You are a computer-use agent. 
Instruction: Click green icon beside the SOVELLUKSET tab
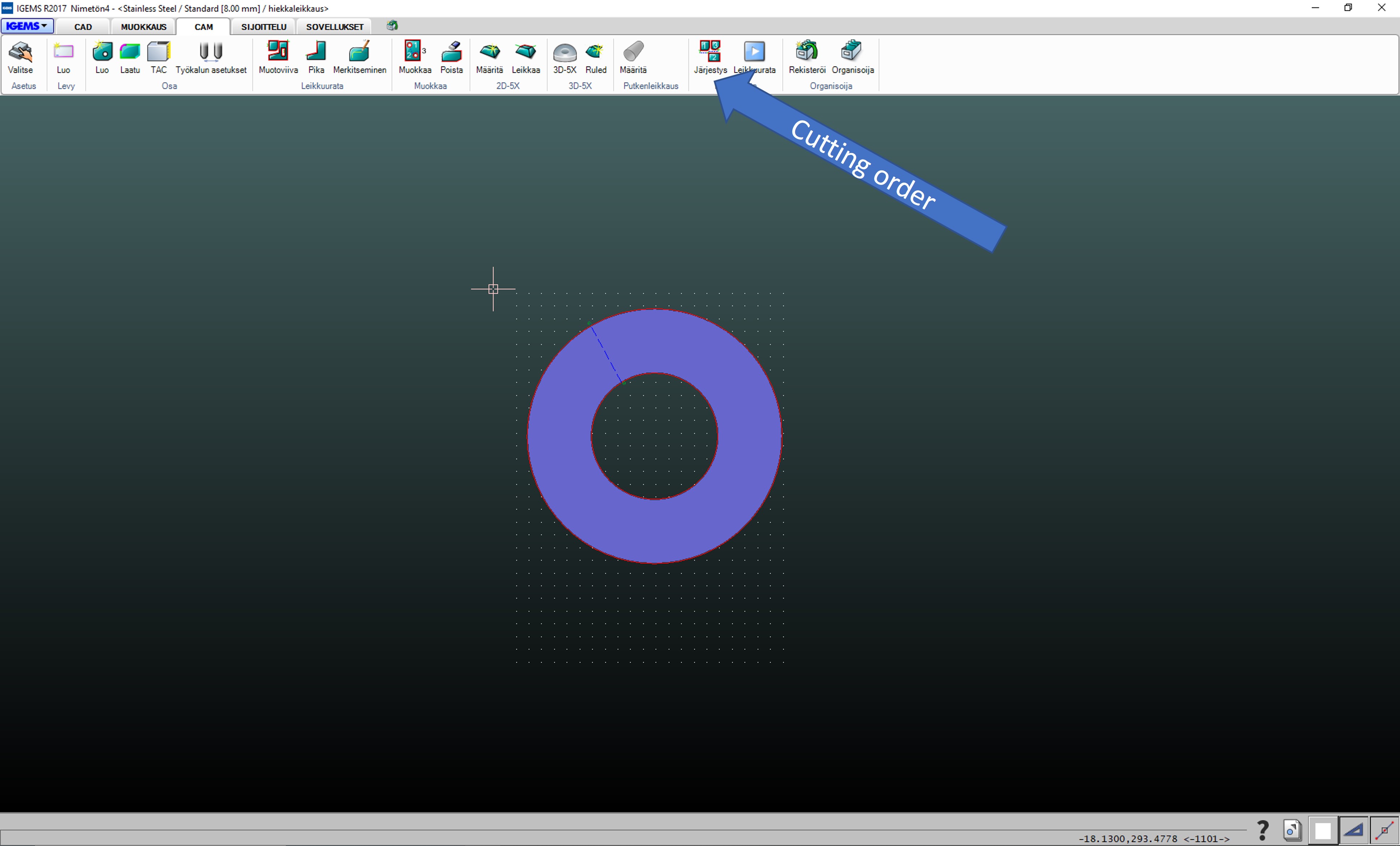tap(392, 26)
